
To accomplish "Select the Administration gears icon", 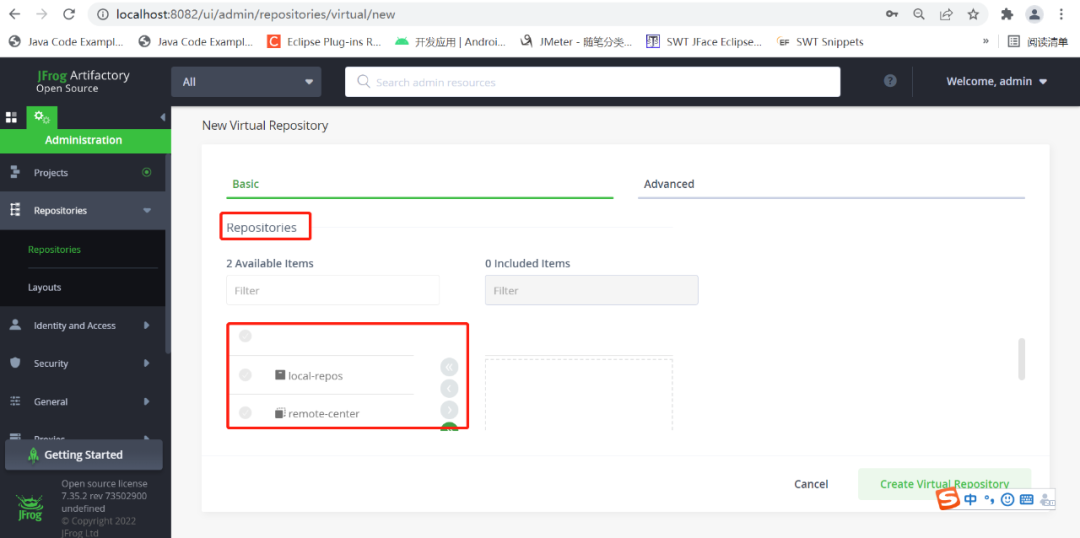I will point(41,117).
